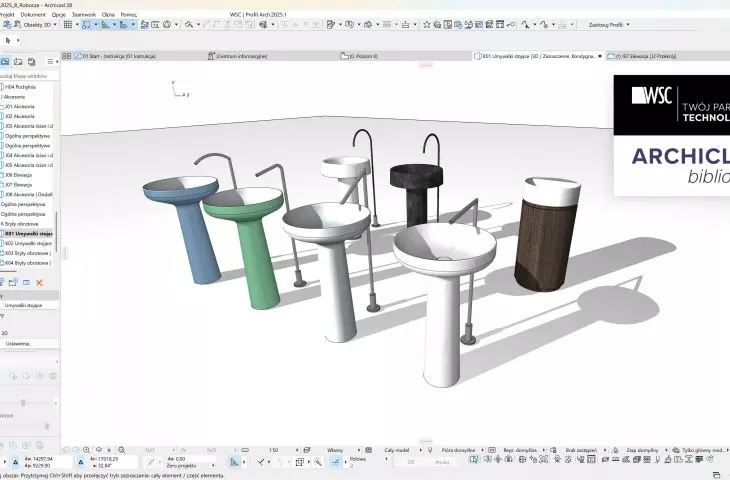
Task: Open the Teamwork menu
Action: pos(84,14)
